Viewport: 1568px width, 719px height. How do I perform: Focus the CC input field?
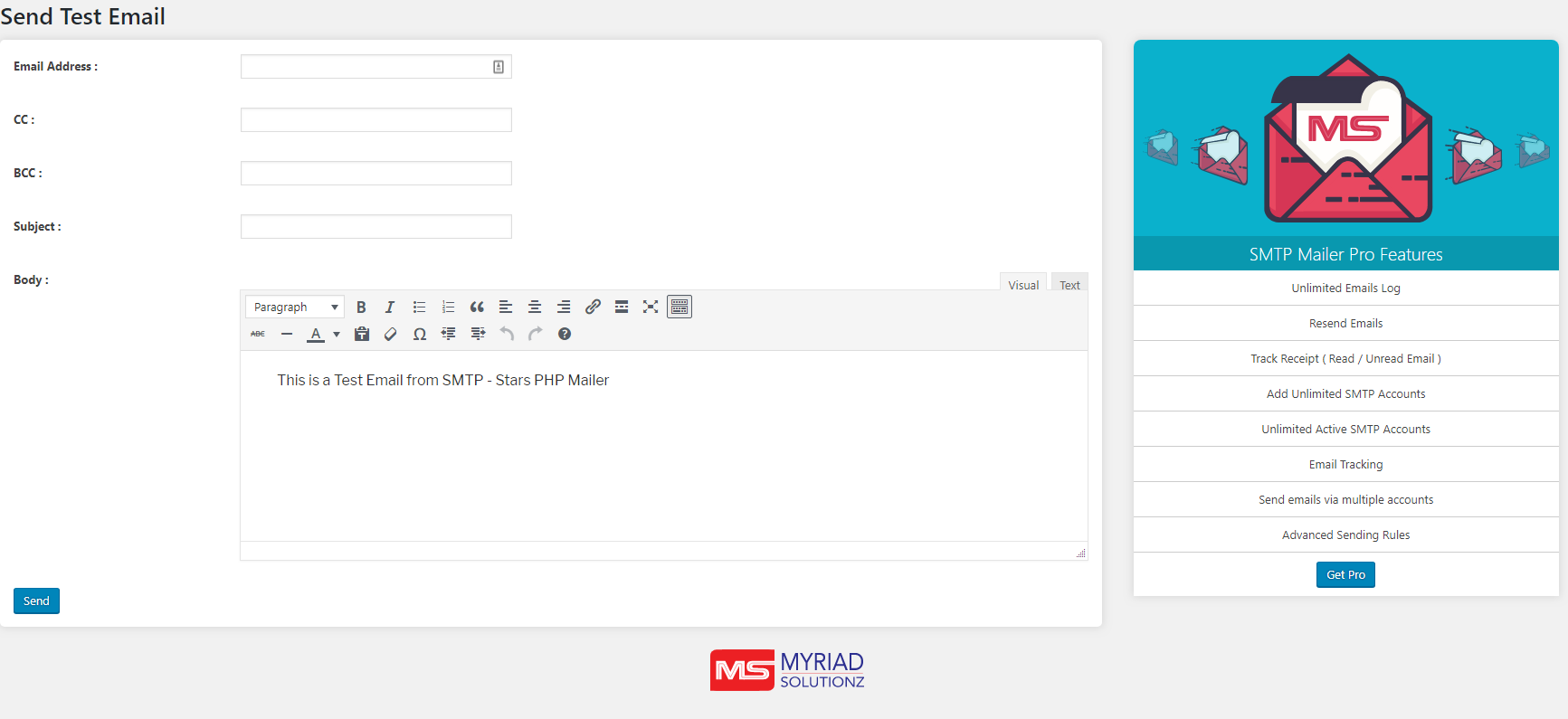376,120
